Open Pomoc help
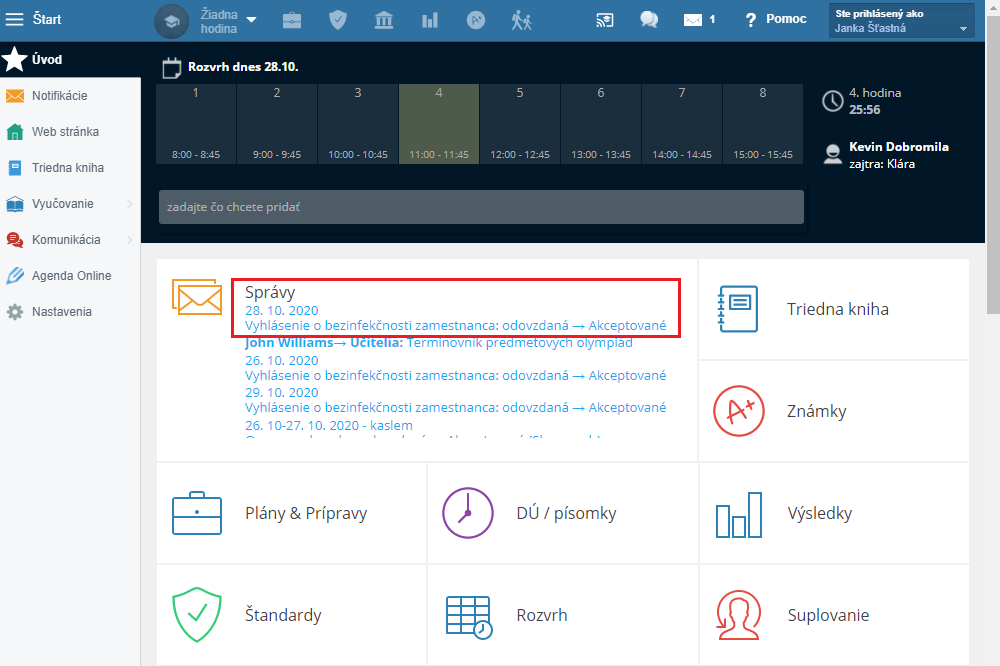1000x666 pixels. pos(776,19)
